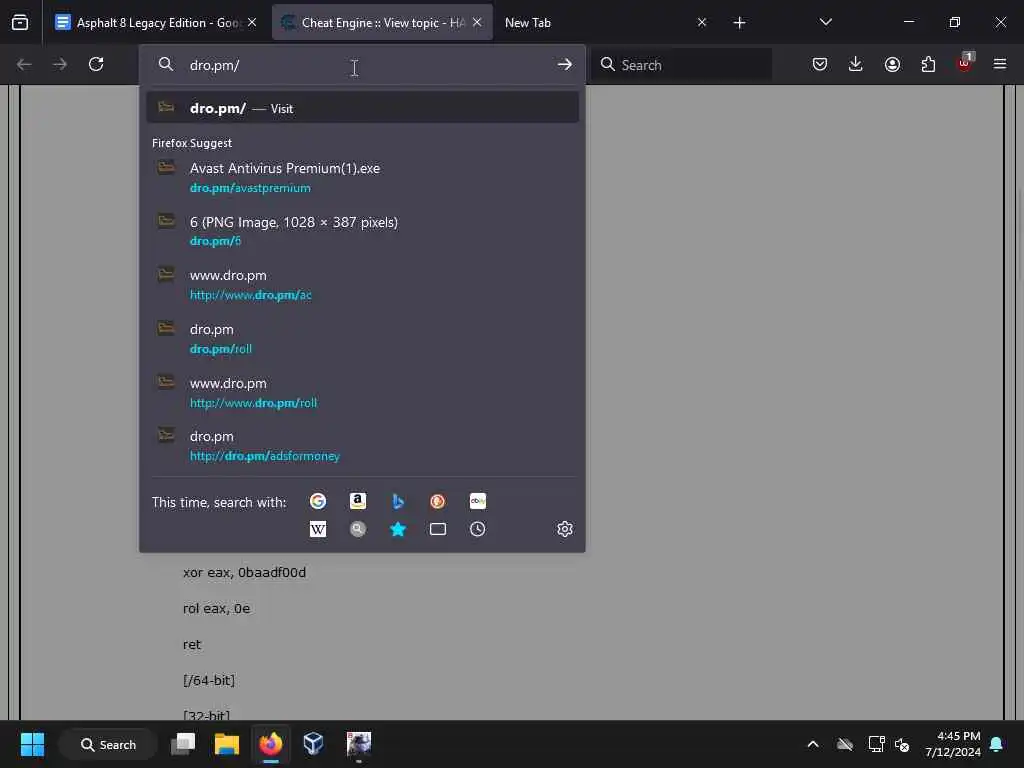
Task: Click the Firefox taskbar icon
Action: point(270,744)
